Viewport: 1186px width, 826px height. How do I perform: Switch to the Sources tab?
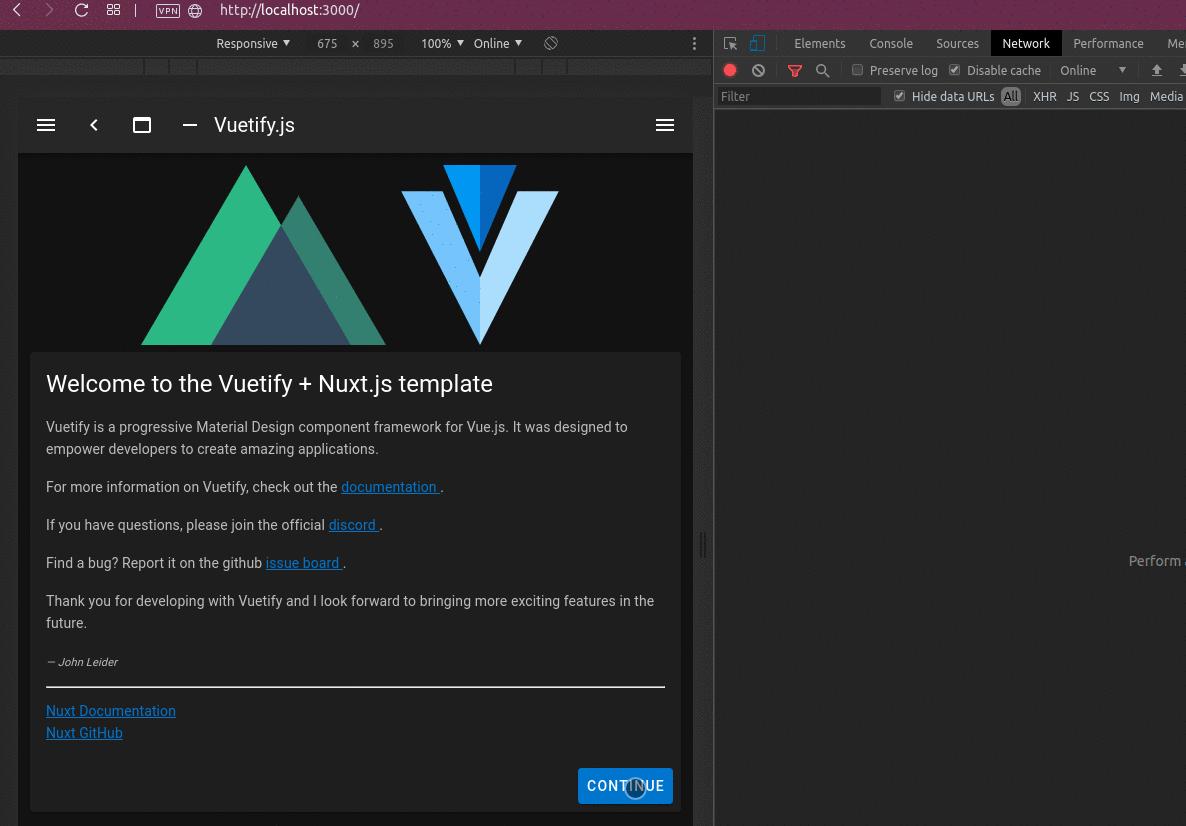(957, 43)
